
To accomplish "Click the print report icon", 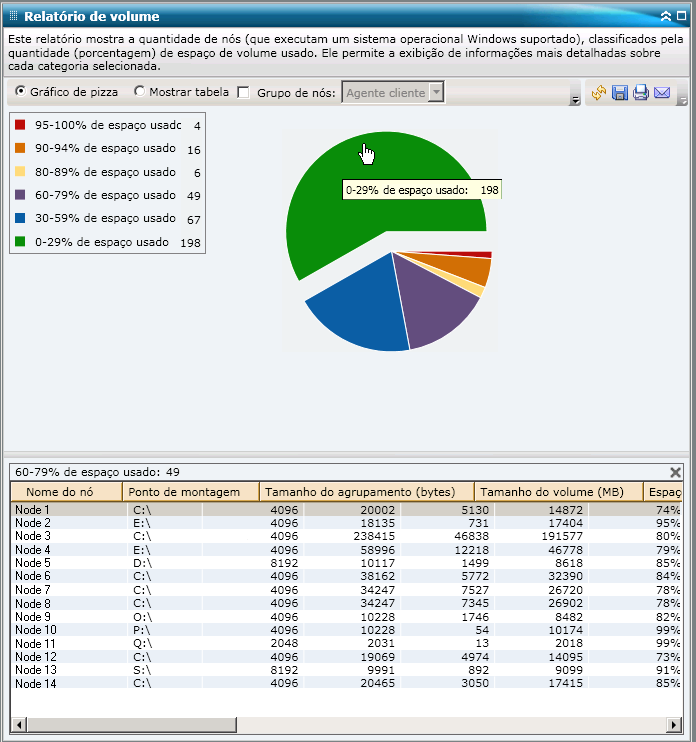I will coord(641,92).
